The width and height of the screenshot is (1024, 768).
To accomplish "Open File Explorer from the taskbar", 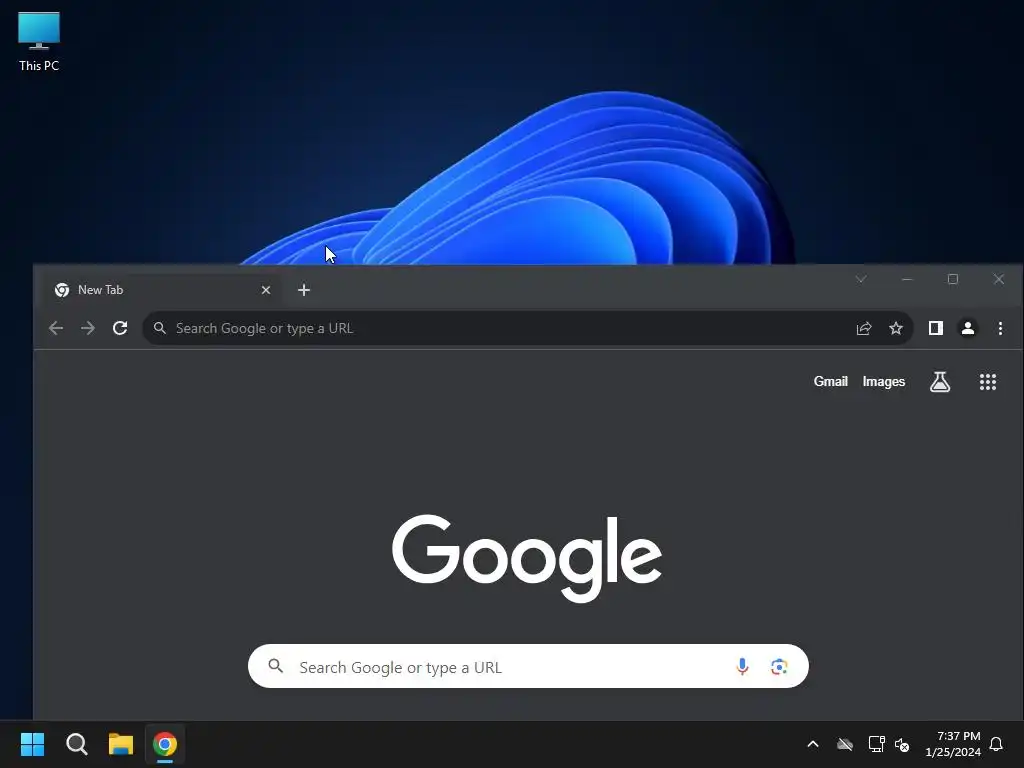I will tap(121, 744).
